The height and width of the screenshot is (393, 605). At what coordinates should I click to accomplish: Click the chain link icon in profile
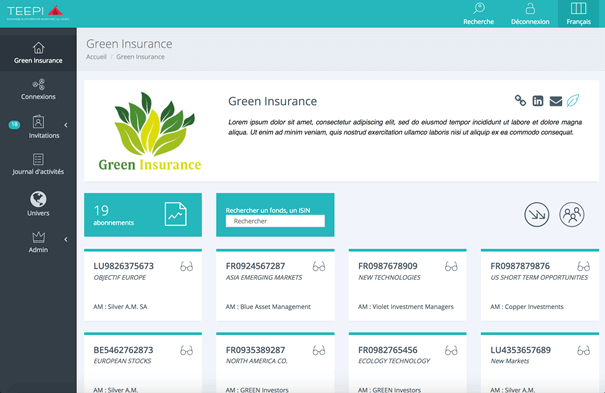coord(520,101)
